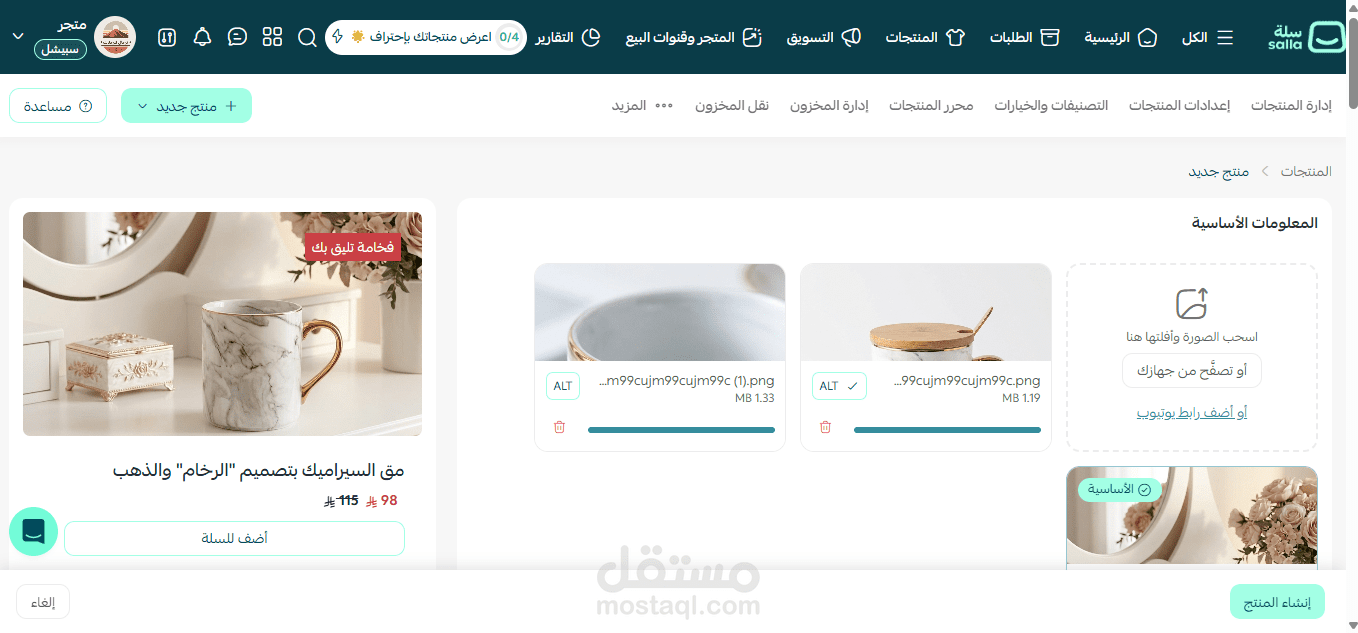
Task: Open the search magnifier icon
Action: point(307,38)
